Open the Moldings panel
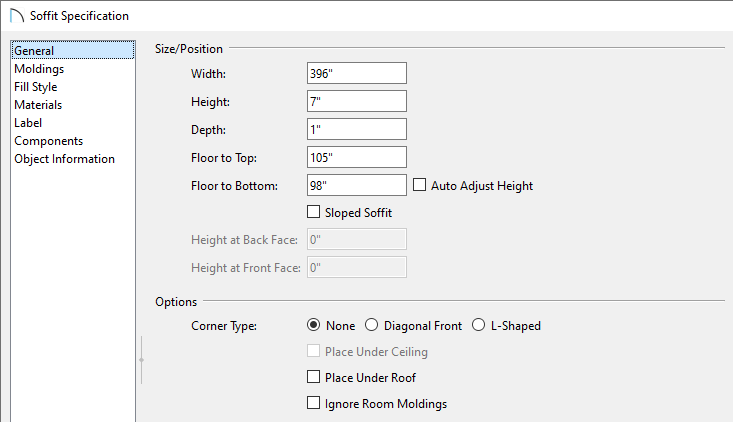 point(39,69)
